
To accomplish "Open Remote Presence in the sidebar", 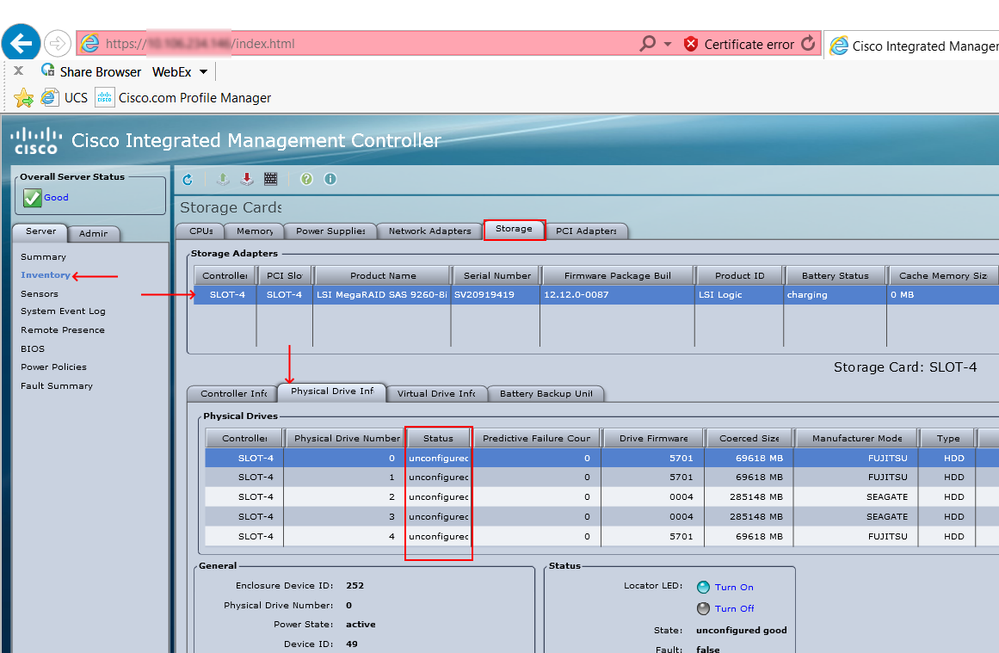I will pyautogui.click(x=62, y=330).
